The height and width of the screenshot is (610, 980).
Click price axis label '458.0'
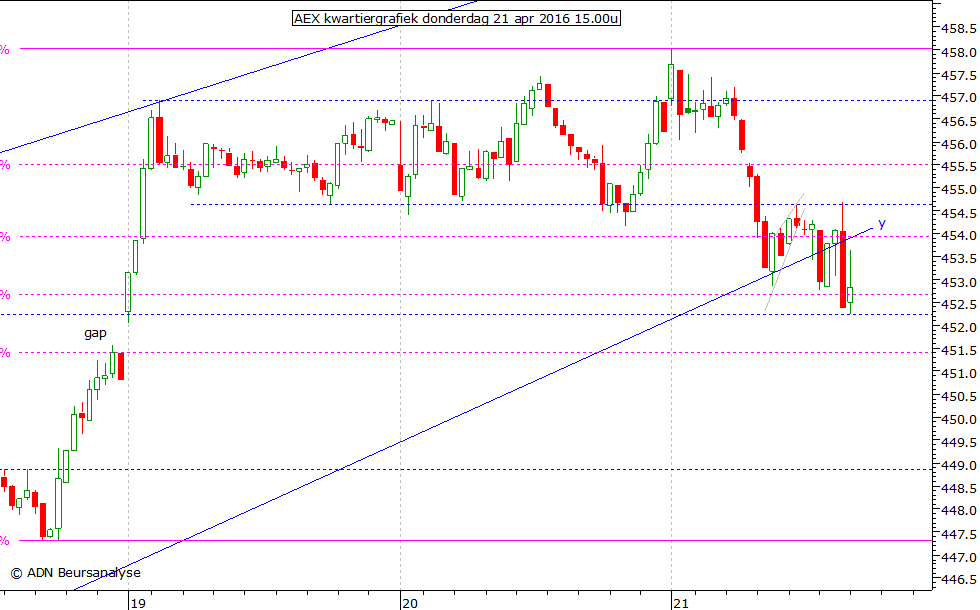(x=959, y=52)
